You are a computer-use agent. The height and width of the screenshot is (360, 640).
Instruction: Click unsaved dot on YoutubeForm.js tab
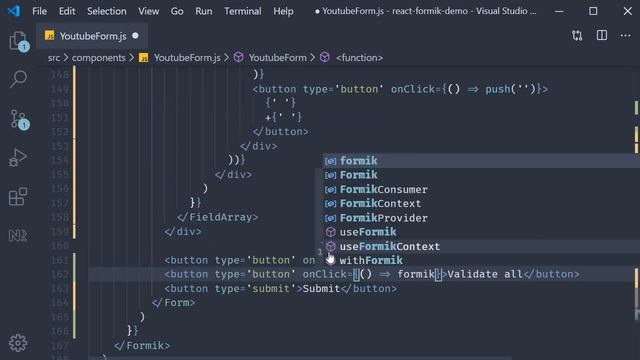(135, 36)
